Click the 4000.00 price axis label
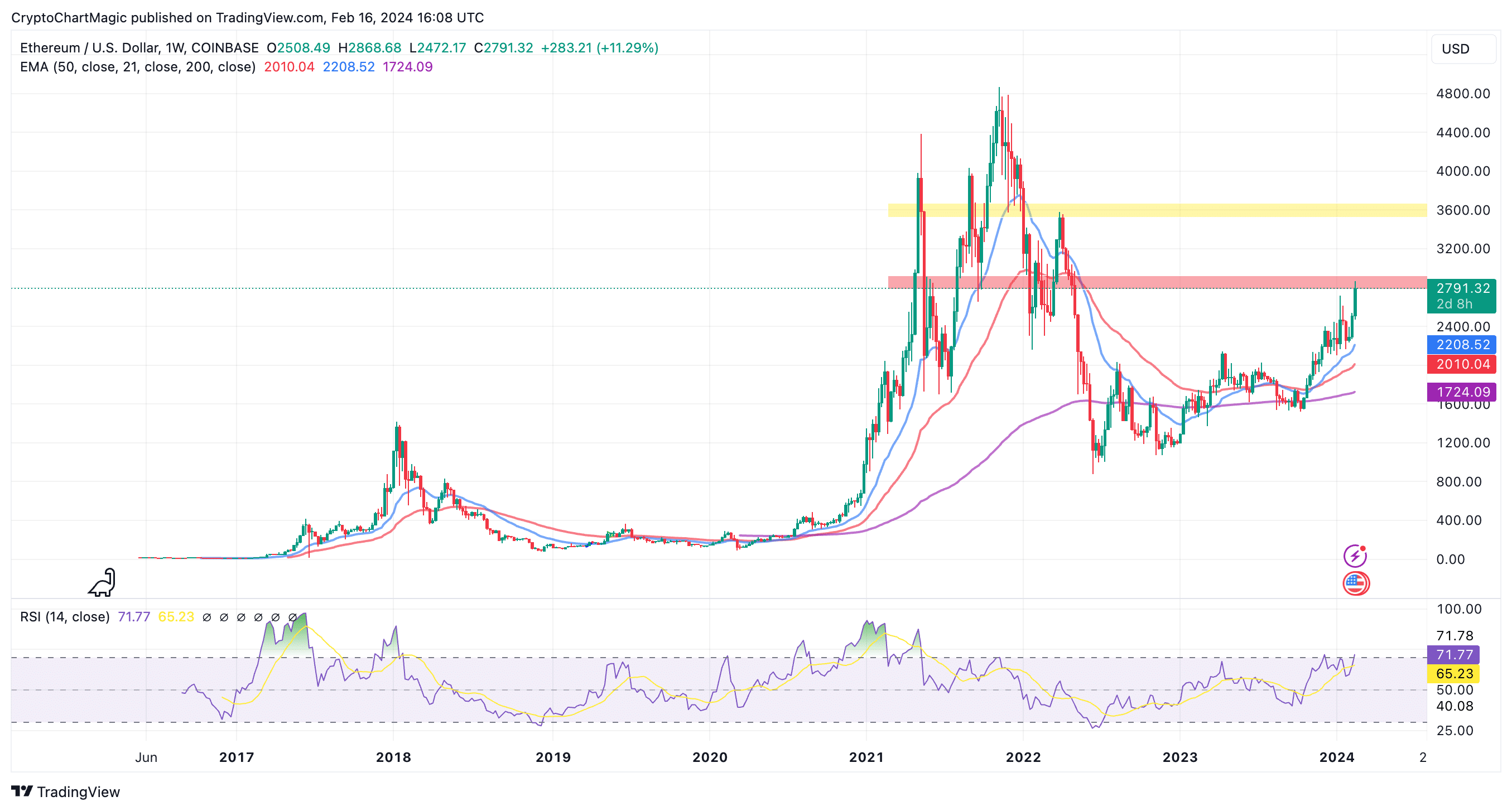This screenshot has height=811, width=1512. 1463,171
